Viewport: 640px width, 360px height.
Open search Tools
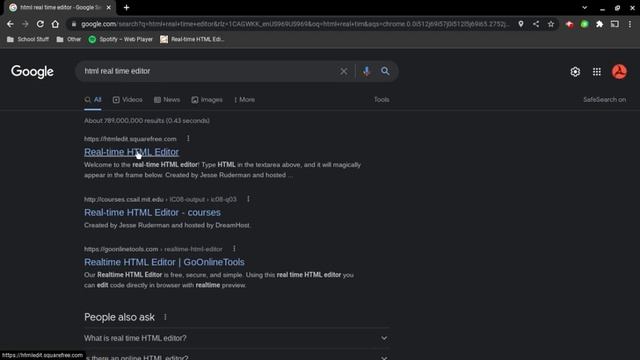[x=382, y=100]
